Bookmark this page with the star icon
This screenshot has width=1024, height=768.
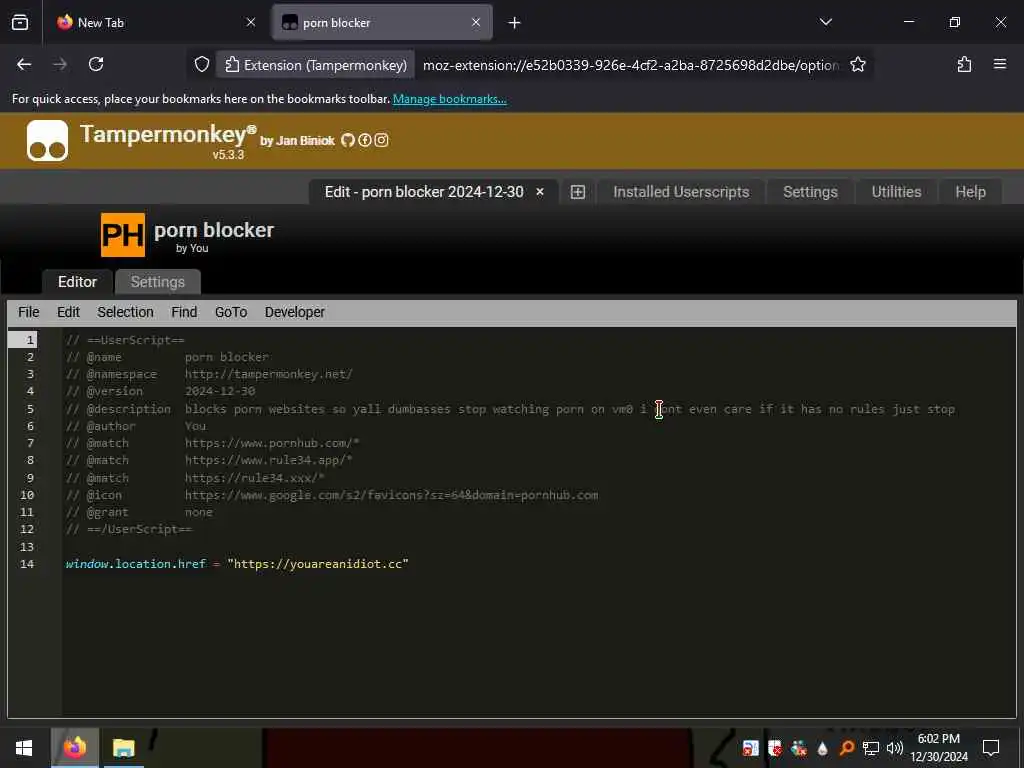857,64
